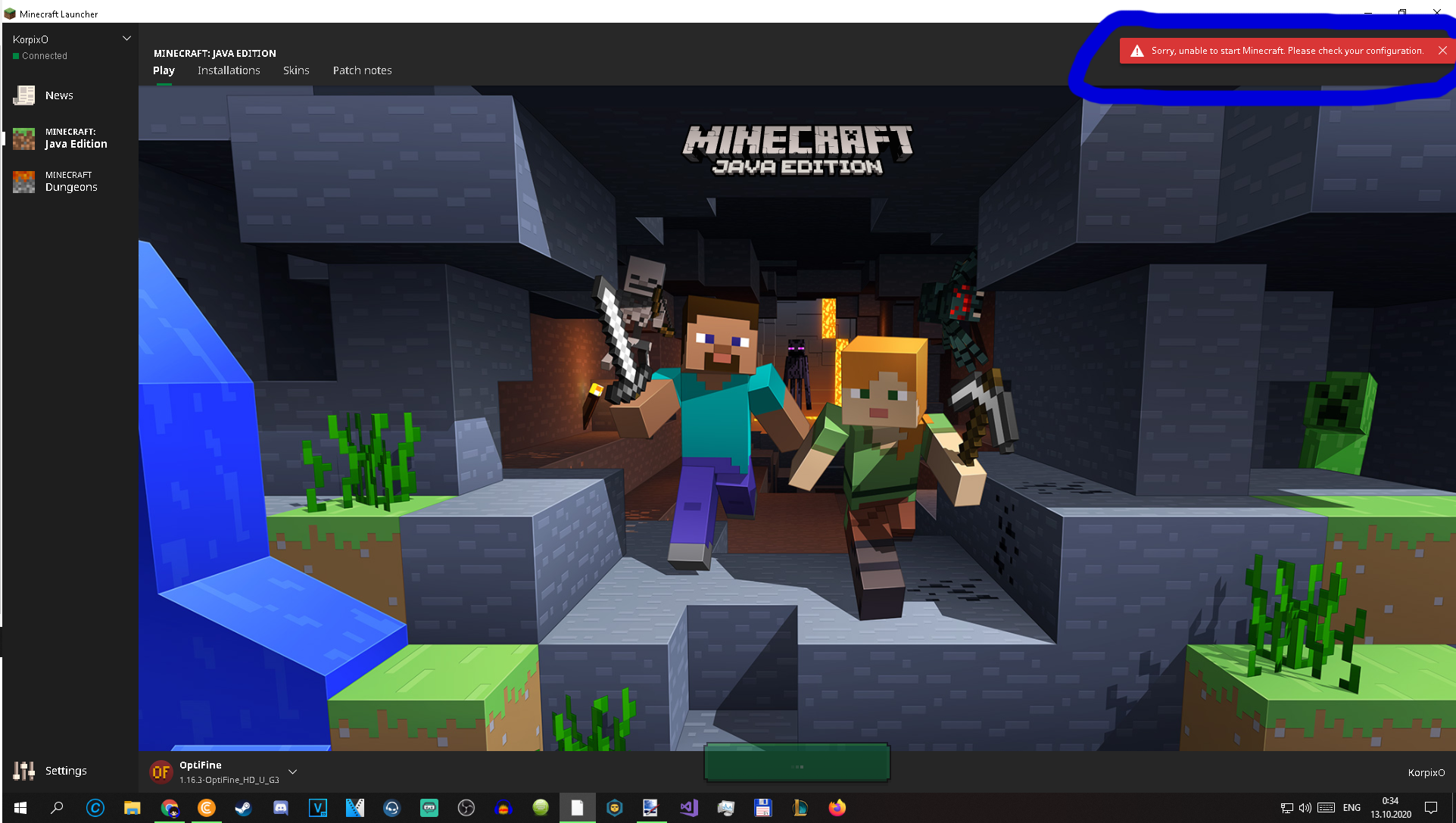
Task: Open Steam from the taskbar
Action: coord(243,808)
